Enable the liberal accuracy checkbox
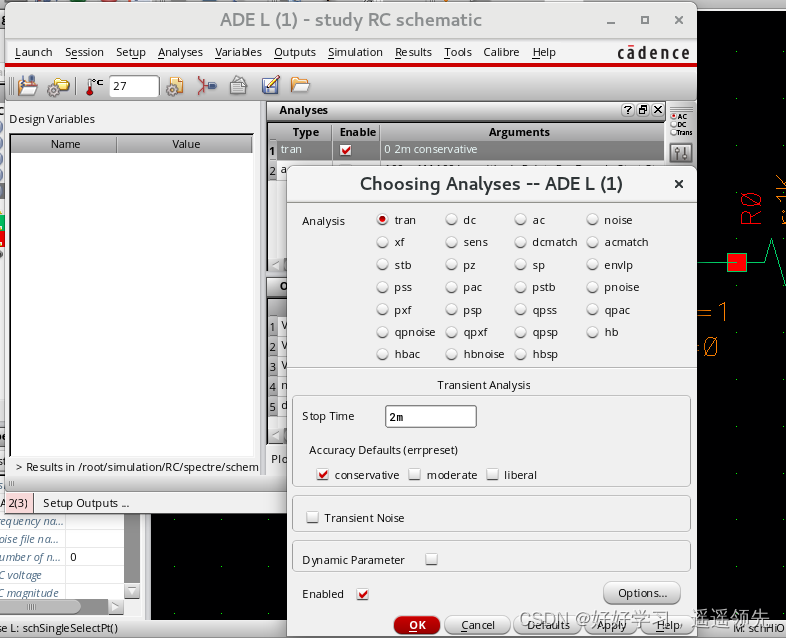The width and height of the screenshot is (786, 638). (x=493, y=474)
